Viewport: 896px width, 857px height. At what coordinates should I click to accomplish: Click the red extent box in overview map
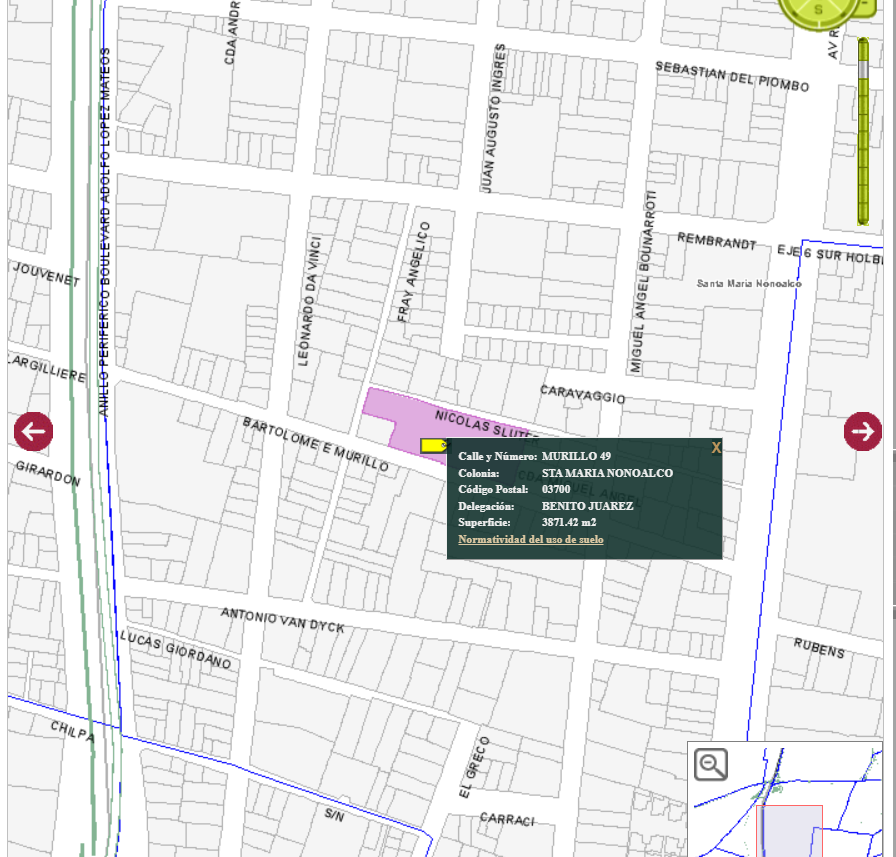point(789,831)
